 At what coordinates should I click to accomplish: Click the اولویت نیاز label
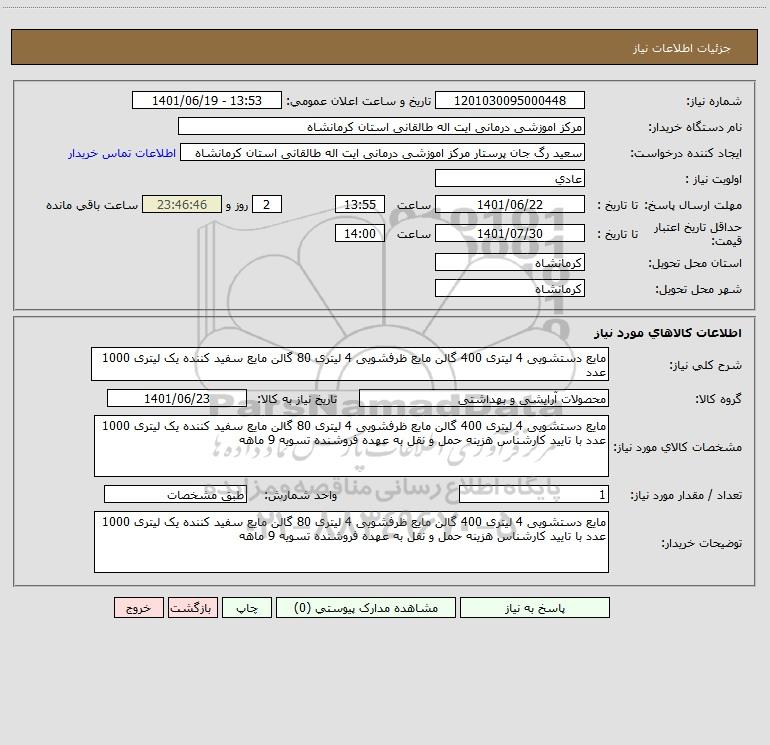[x=713, y=180]
